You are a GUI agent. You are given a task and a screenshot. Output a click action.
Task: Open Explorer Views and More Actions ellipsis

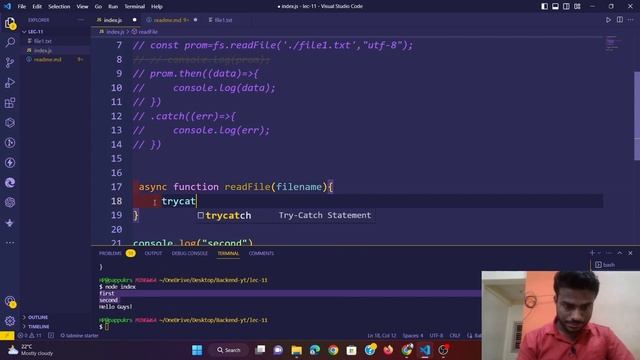[x=80, y=20]
